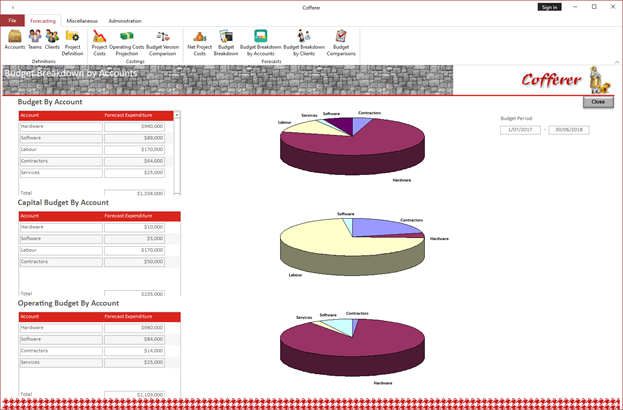The height and width of the screenshot is (410, 623).
Task: Open Net Project Costs icon
Action: coord(199,43)
